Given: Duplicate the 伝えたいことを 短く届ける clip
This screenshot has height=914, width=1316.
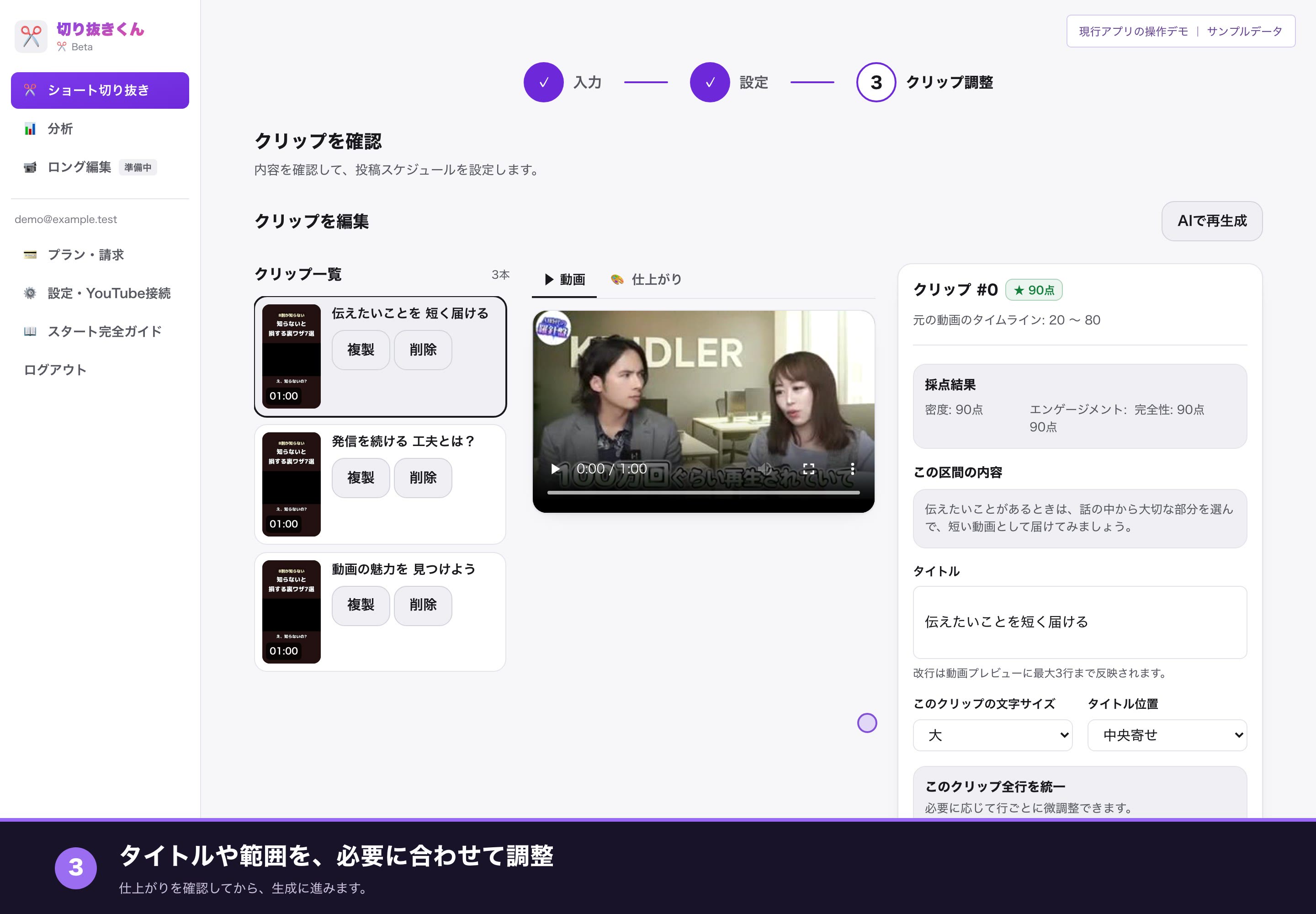Looking at the screenshot, I should pos(361,350).
